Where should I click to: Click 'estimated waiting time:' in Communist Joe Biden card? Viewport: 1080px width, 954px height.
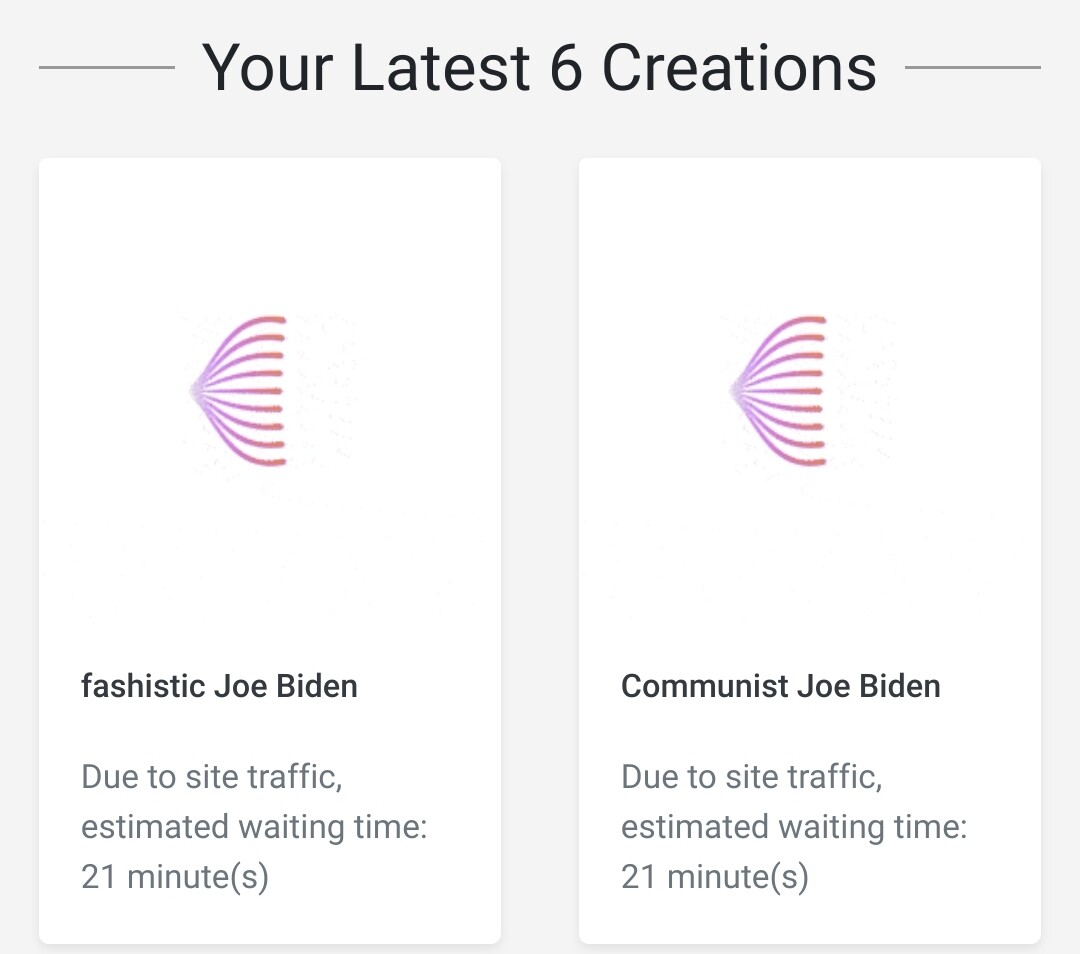tap(794, 828)
